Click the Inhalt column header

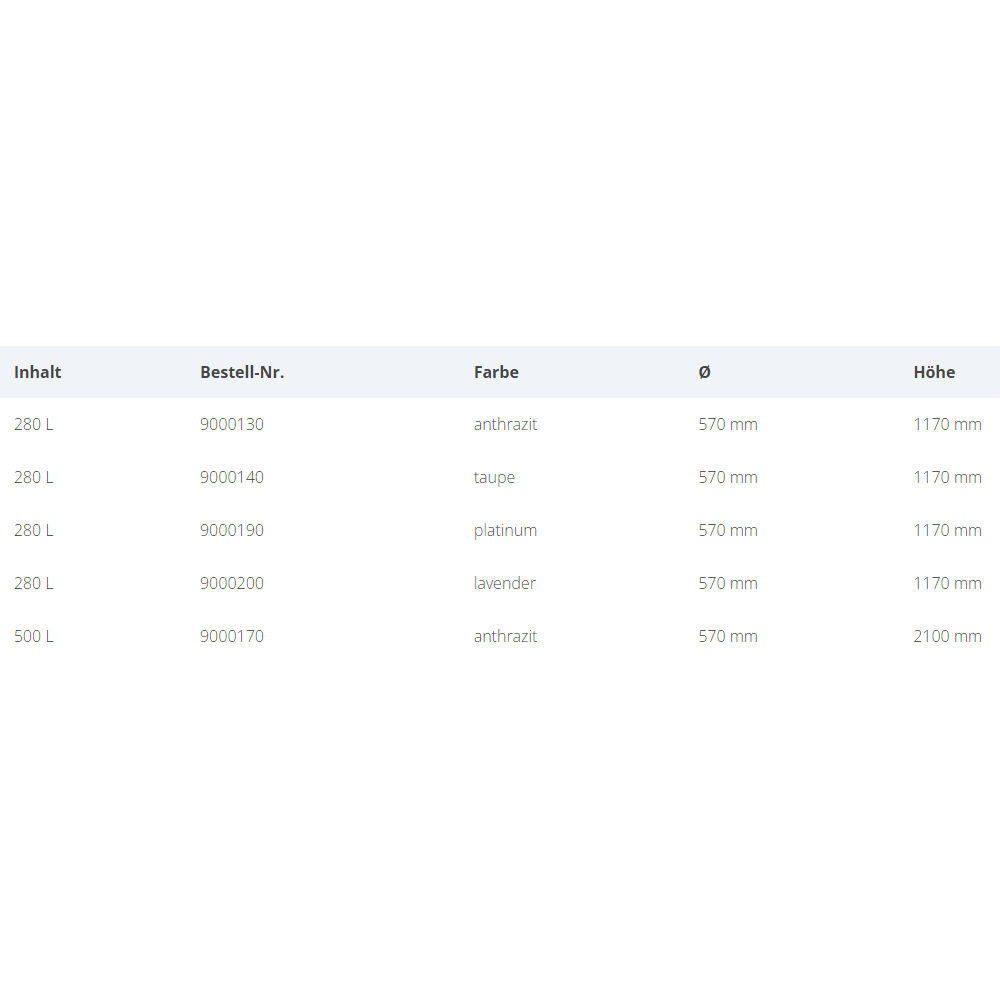tap(38, 372)
